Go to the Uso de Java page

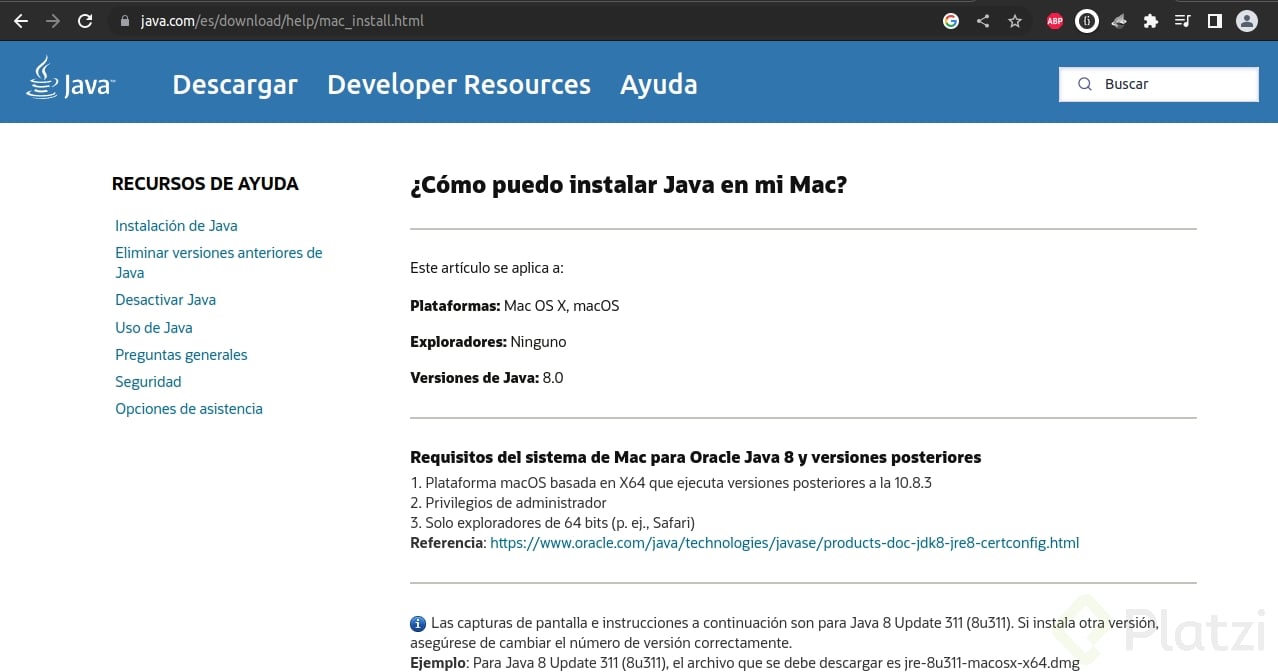click(154, 327)
